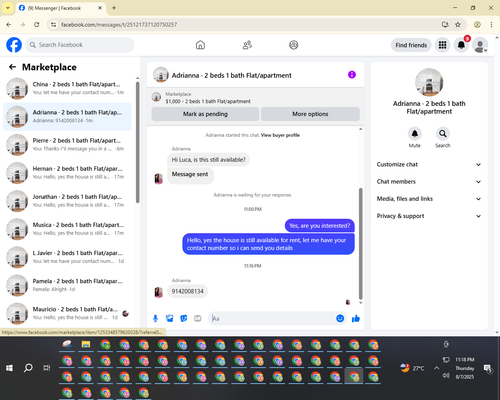
Task: Open a new browser tab
Action: [x=114, y=8]
